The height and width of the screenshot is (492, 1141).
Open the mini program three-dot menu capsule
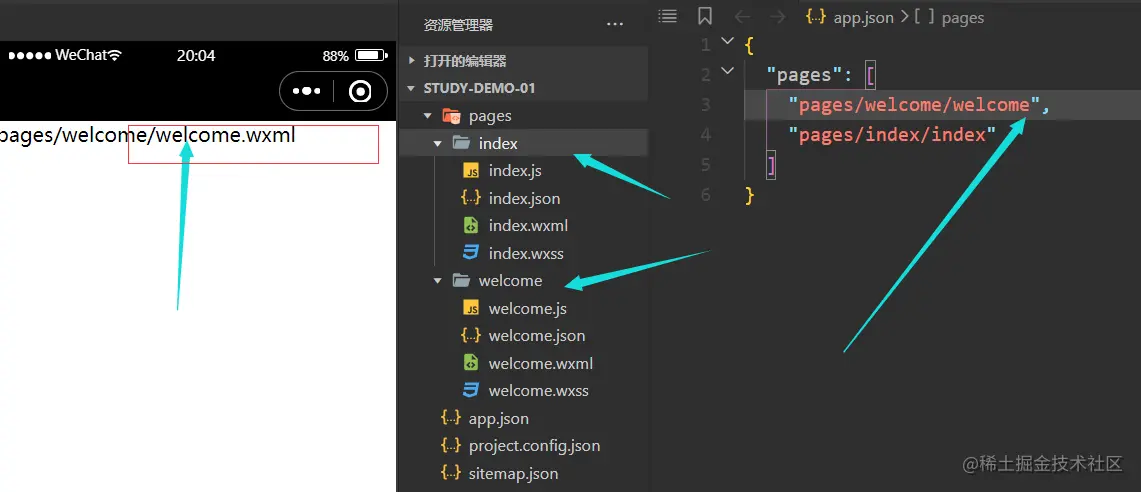[x=306, y=92]
